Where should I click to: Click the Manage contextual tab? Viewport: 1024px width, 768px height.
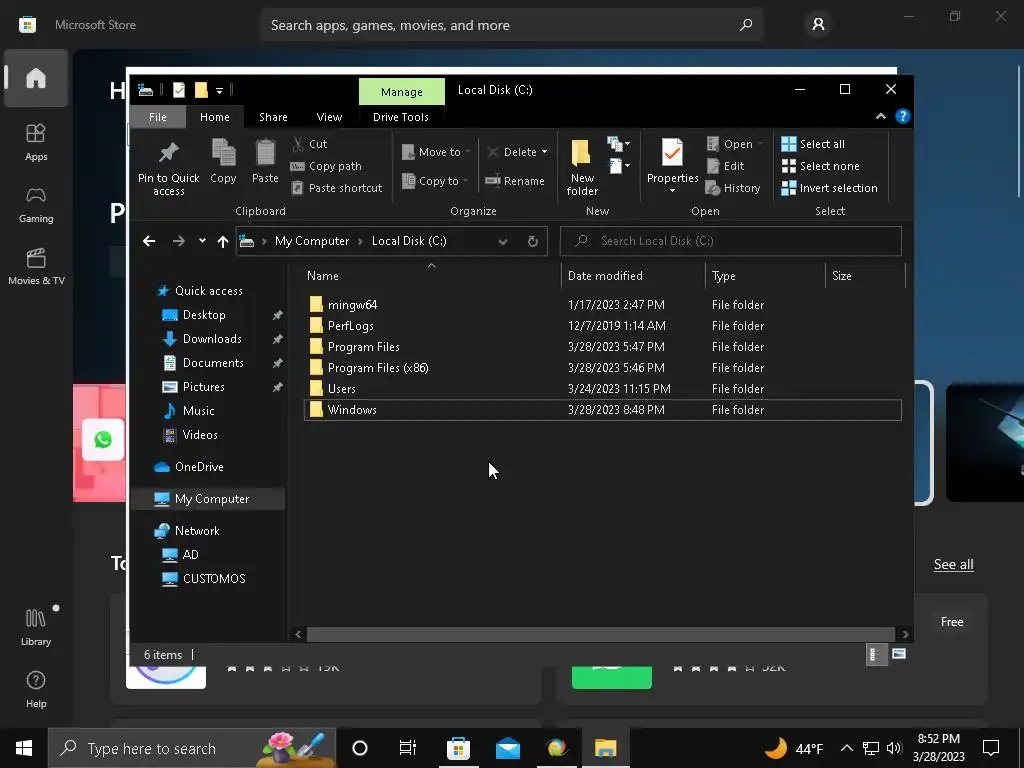pyautogui.click(x=402, y=91)
